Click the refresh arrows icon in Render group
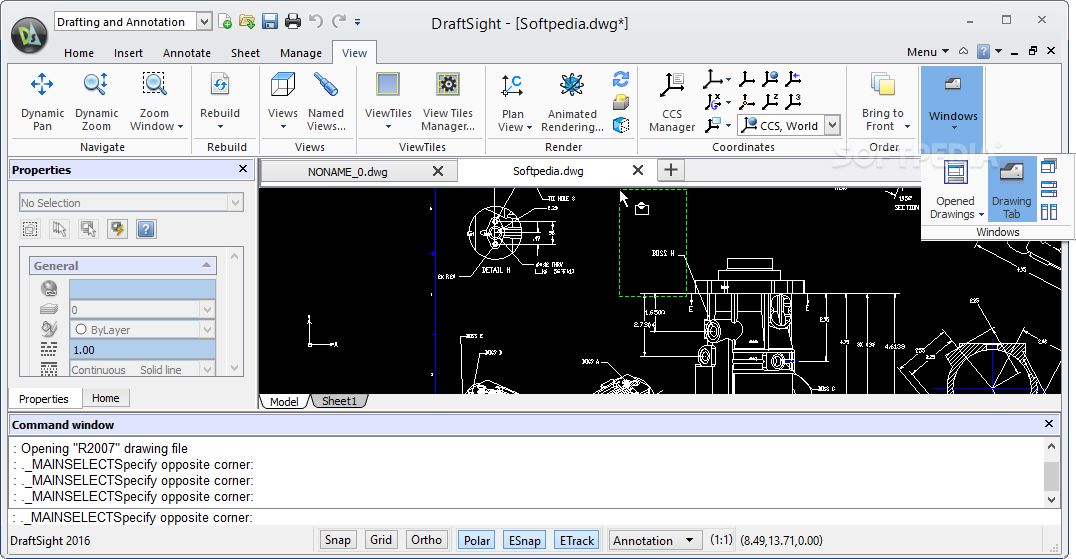 click(x=621, y=80)
